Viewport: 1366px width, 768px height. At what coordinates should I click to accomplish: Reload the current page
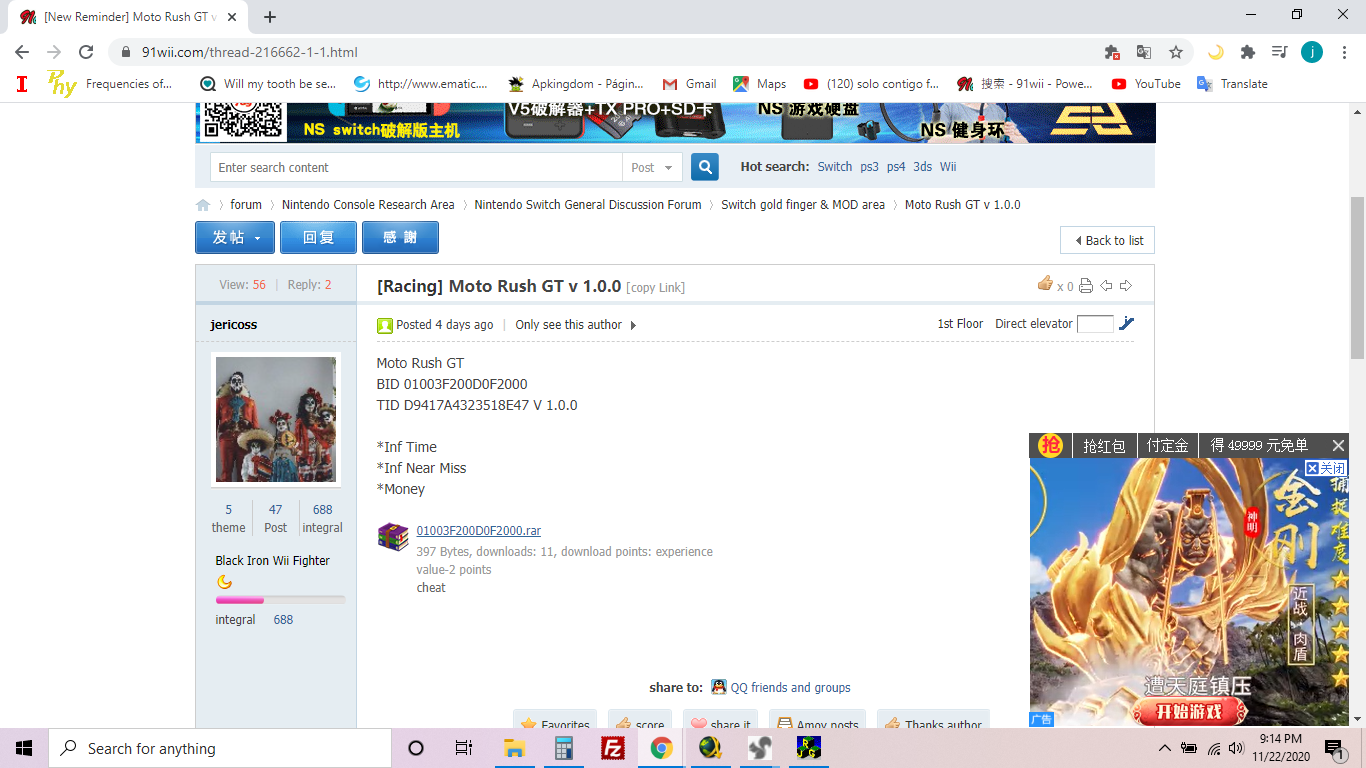coord(86,52)
